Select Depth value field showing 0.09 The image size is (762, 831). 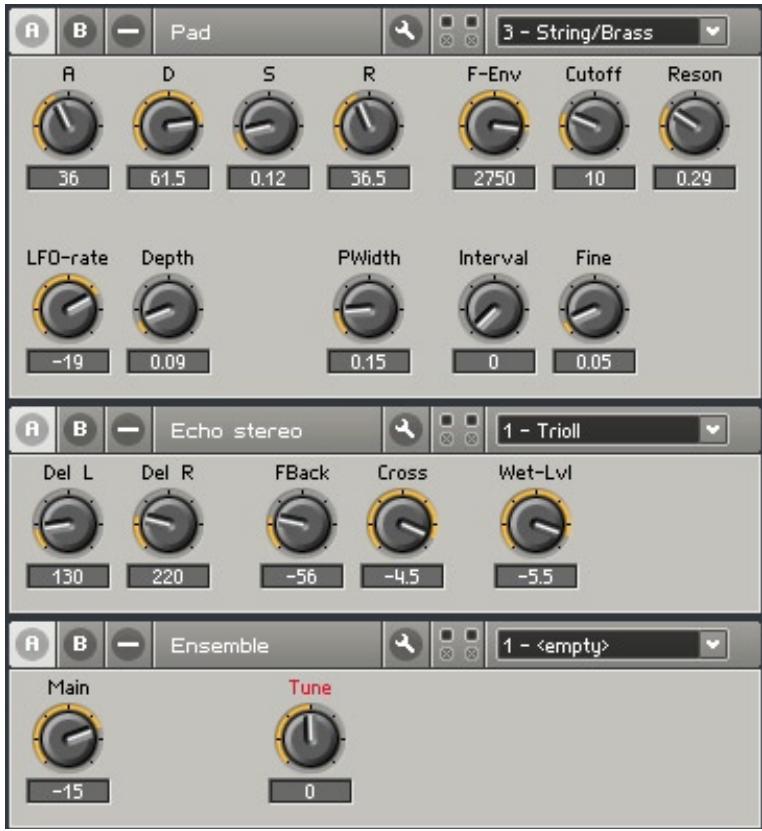pos(168,362)
